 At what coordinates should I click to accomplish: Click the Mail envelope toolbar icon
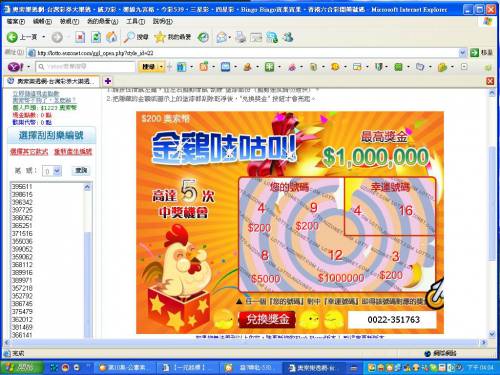pyautogui.click(x=221, y=37)
